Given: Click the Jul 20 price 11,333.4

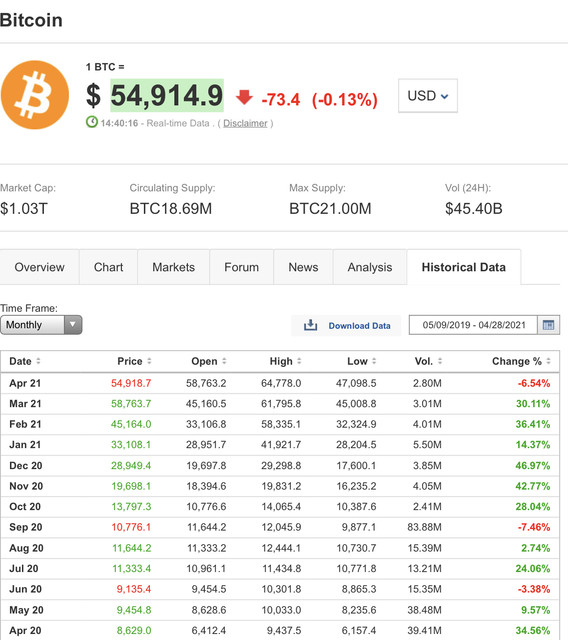Looking at the screenshot, I should point(132,569).
